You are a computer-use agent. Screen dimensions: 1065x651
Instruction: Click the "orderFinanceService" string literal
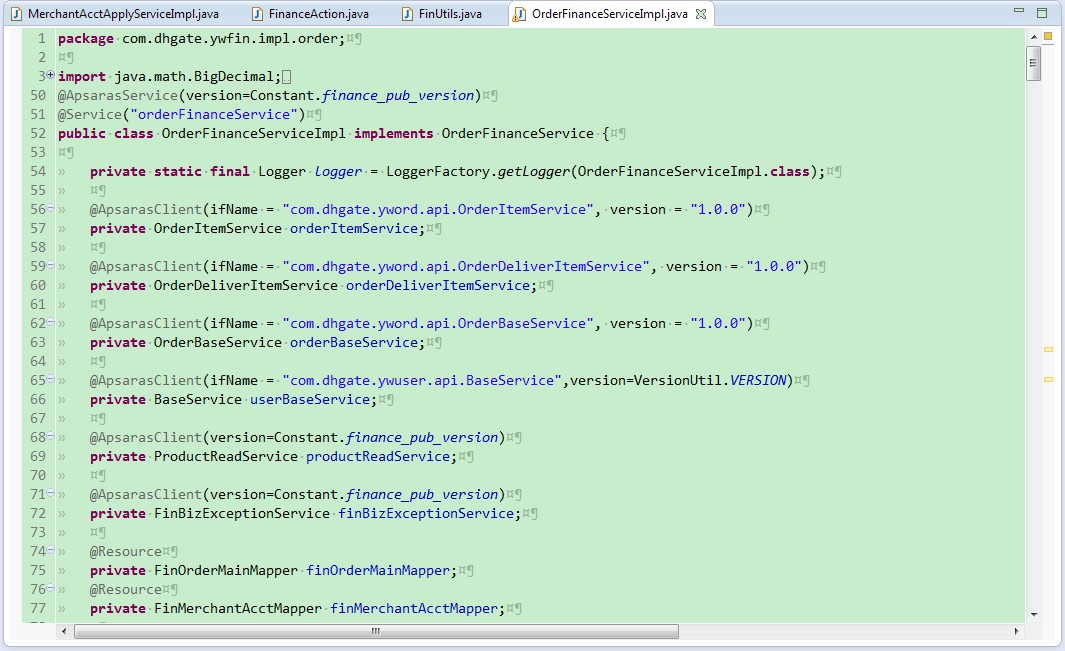coord(214,115)
